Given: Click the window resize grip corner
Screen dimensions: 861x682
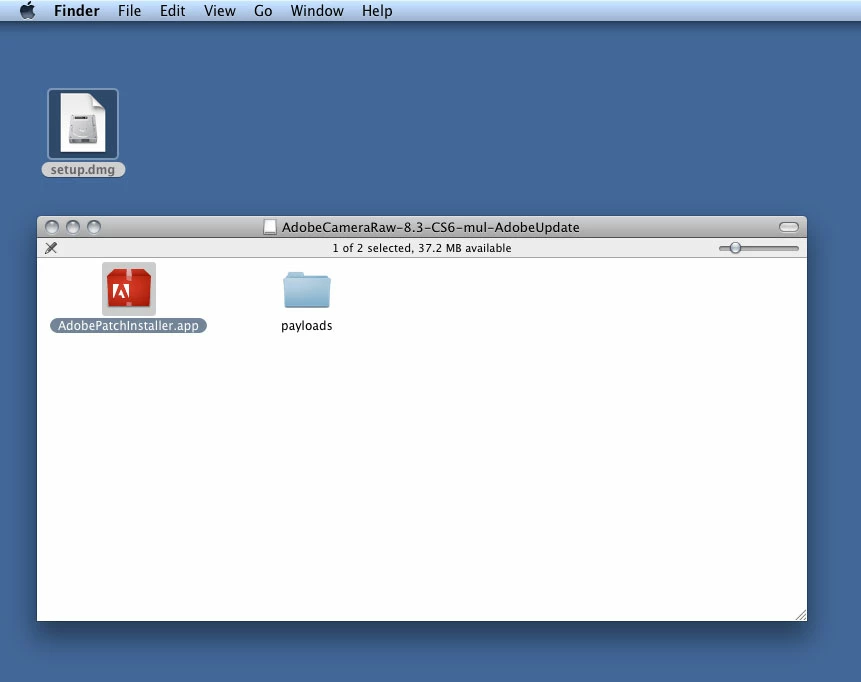Looking at the screenshot, I should (801, 615).
